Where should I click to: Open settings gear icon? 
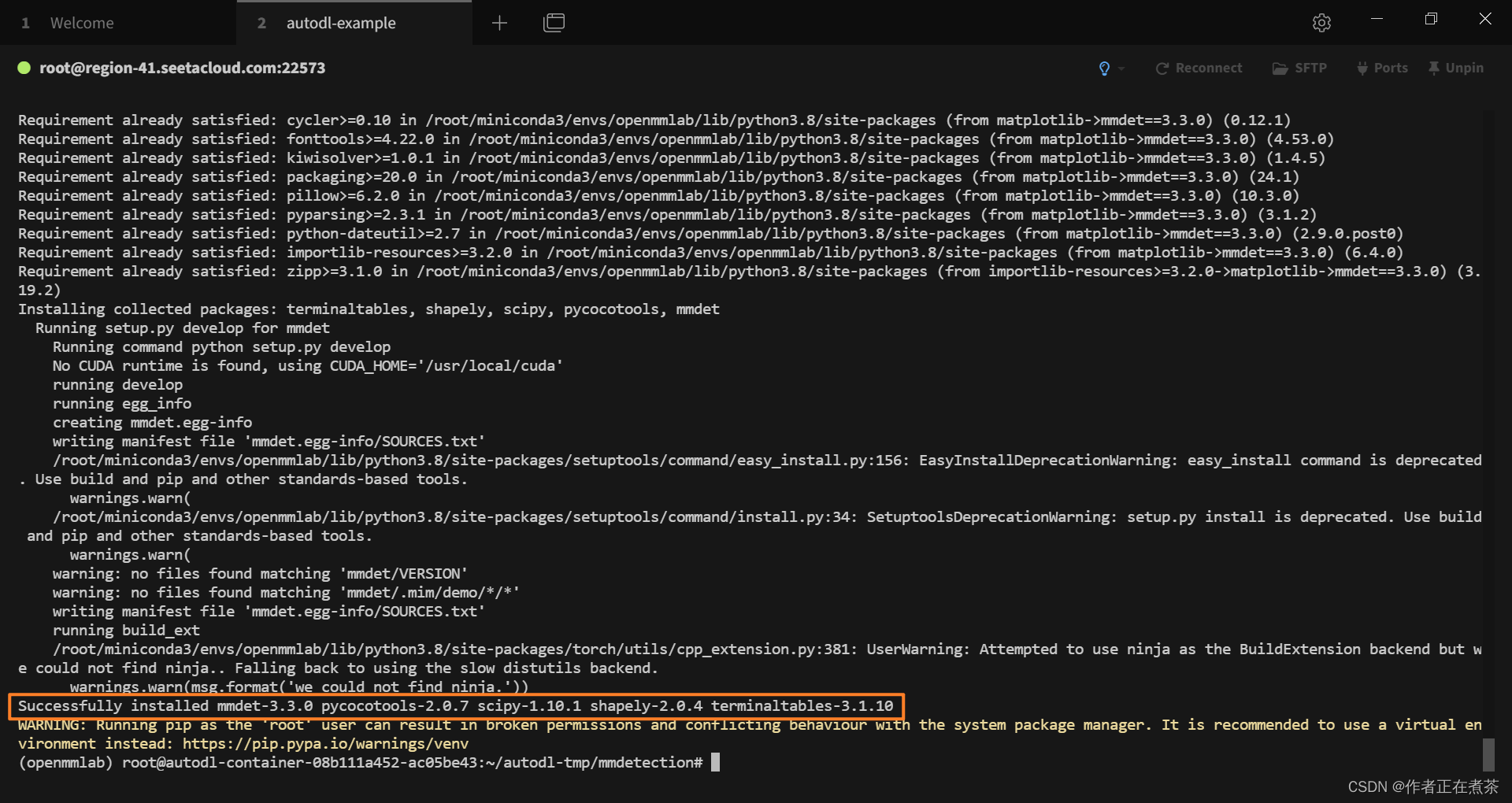(1321, 23)
